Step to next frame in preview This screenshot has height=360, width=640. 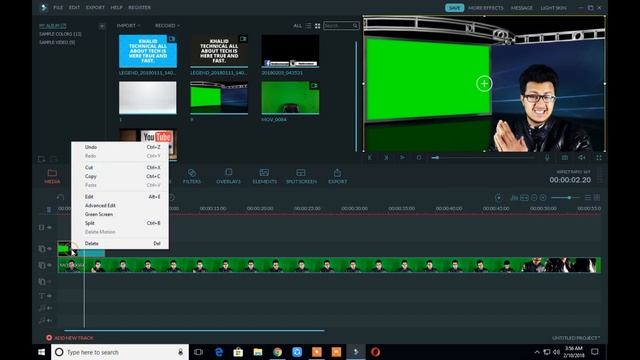[x=386, y=158]
